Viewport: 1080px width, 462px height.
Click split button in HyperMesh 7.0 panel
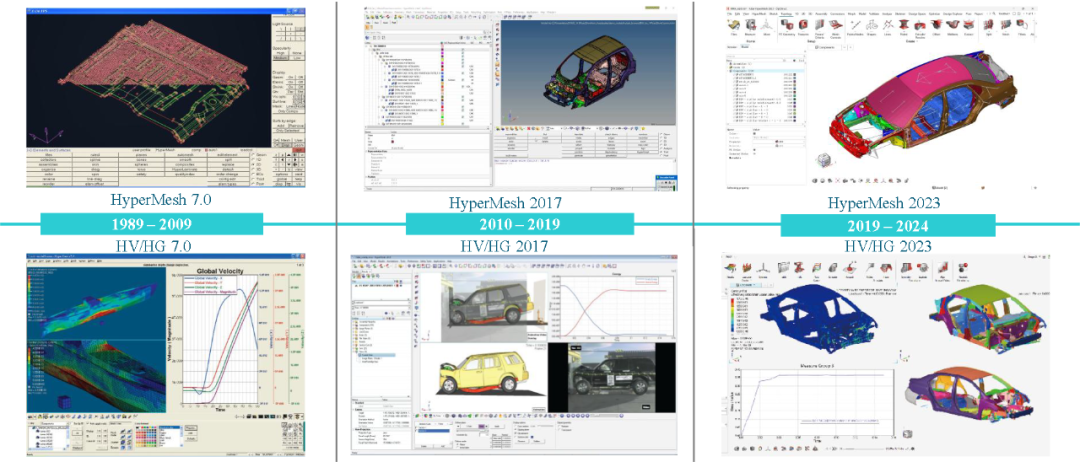pos(228,160)
